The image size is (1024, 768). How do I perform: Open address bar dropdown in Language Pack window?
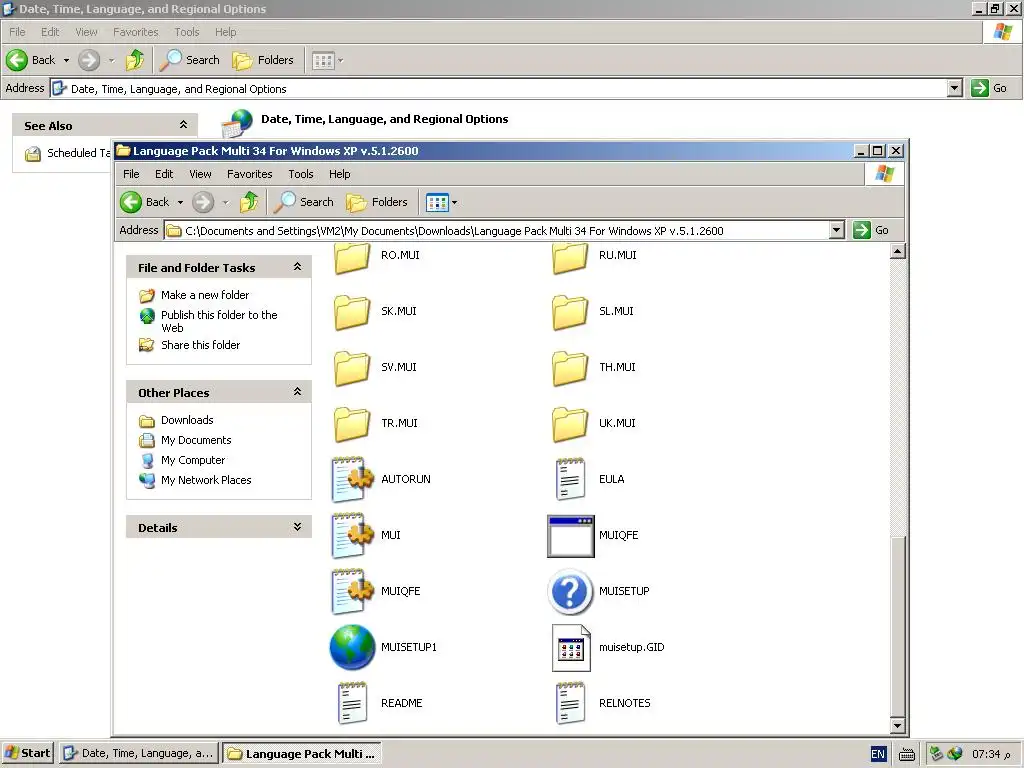pos(837,230)
